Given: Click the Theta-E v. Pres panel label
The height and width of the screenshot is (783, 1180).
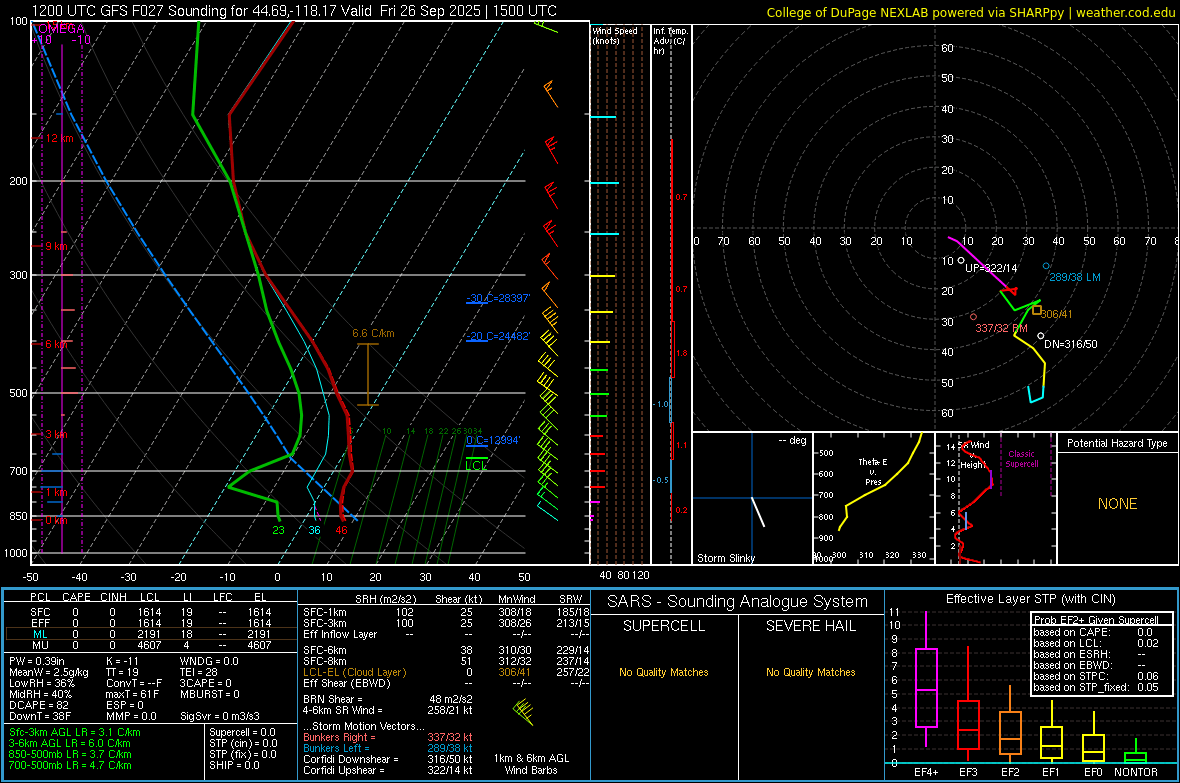Looking at the screenshot, I should point(873,471).
